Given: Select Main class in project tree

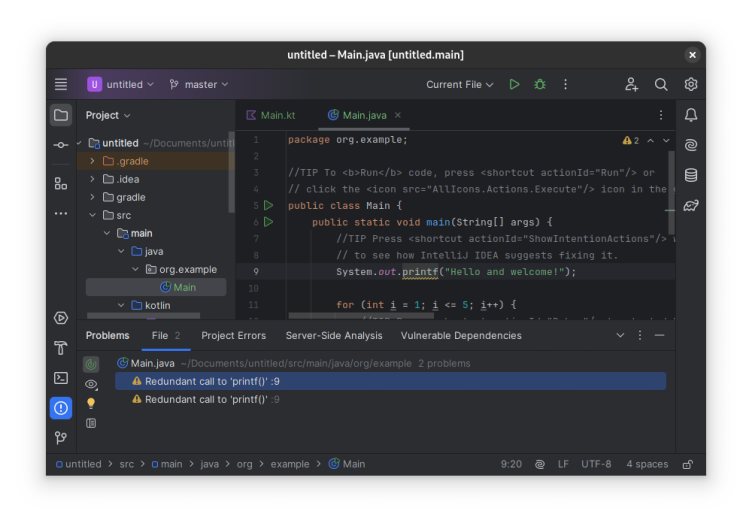Looking at the screenshot, I should [x=156, y=287].
